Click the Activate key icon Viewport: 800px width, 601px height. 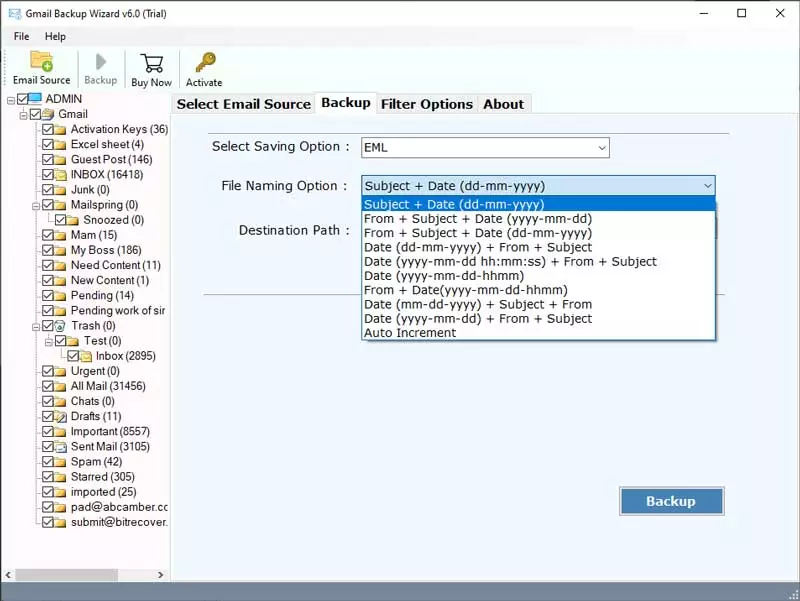click(x=205, y=62)
